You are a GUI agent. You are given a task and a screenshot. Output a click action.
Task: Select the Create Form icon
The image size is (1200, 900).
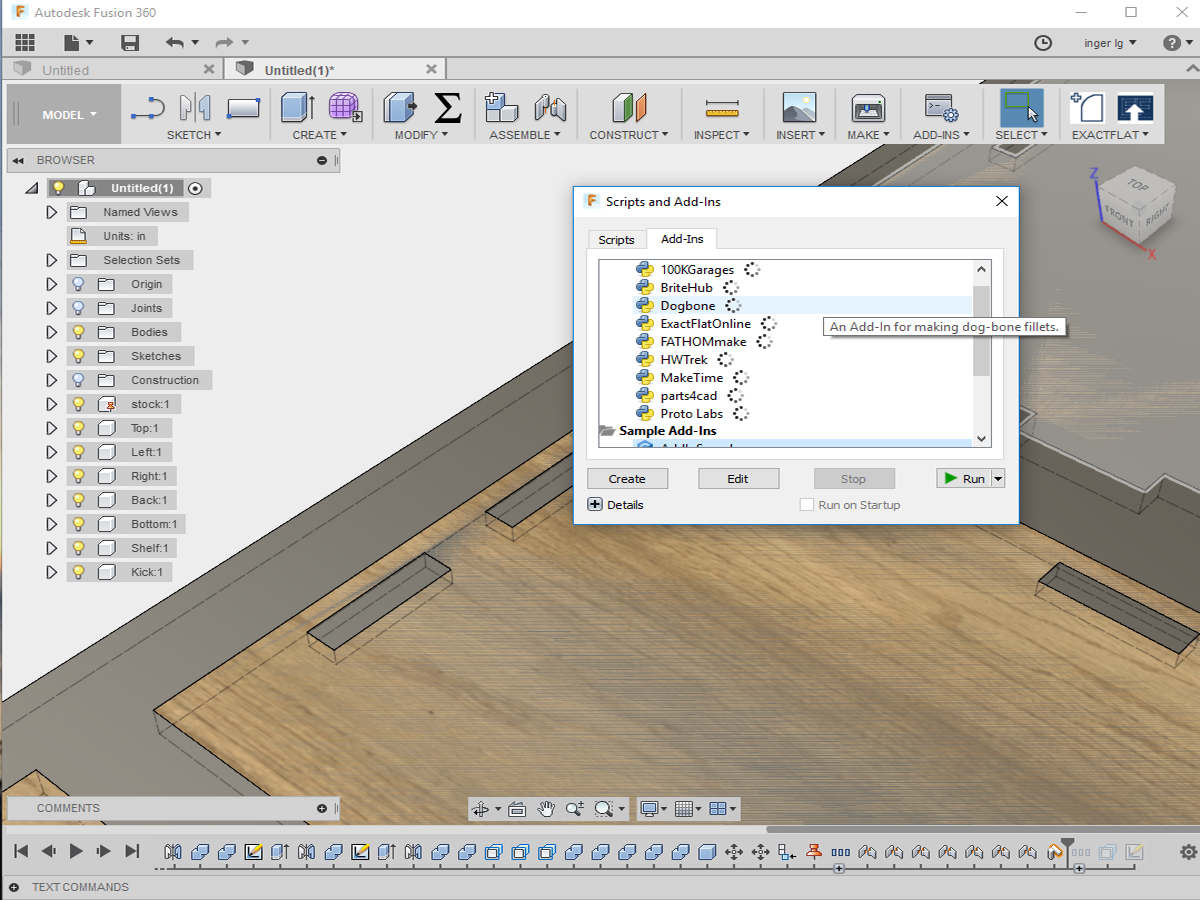(x=345, y=107)
